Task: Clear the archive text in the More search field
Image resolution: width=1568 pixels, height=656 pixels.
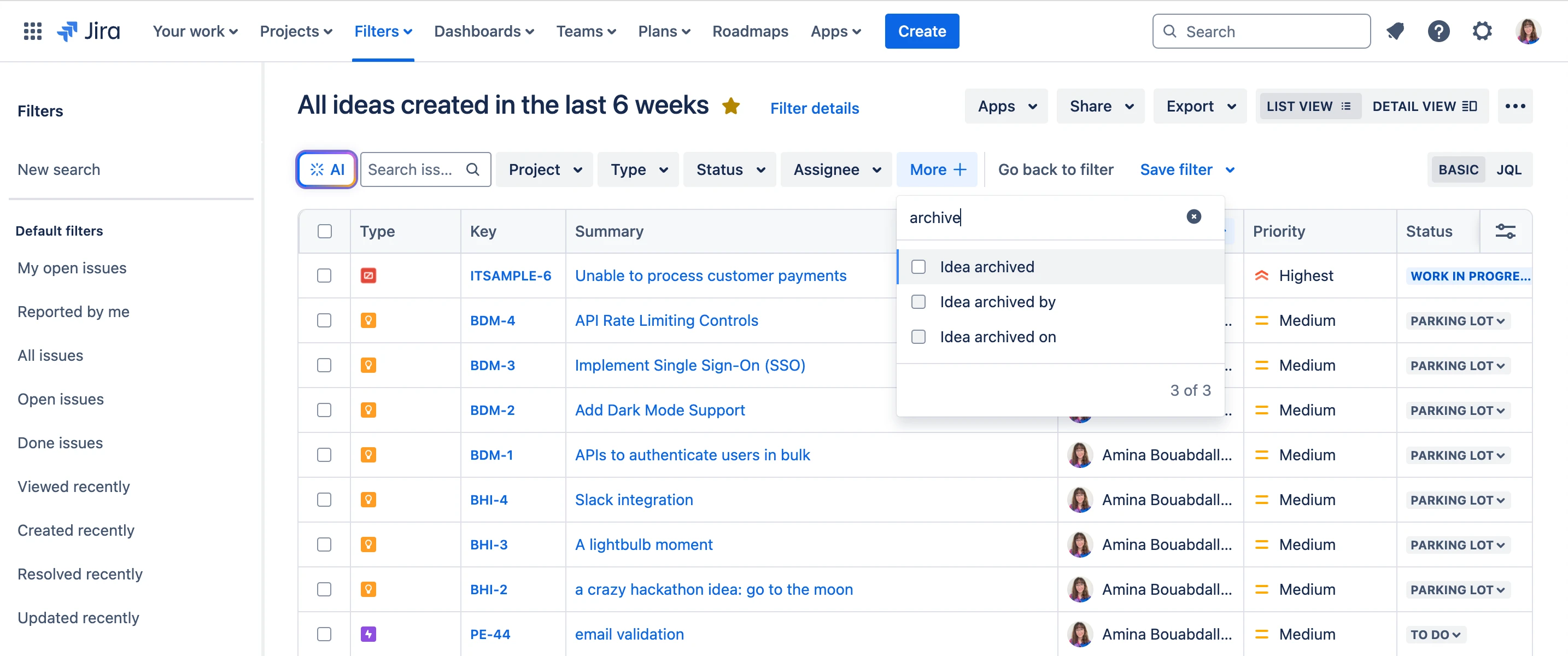Action: pyautogui.click(x=1193, y=216)
